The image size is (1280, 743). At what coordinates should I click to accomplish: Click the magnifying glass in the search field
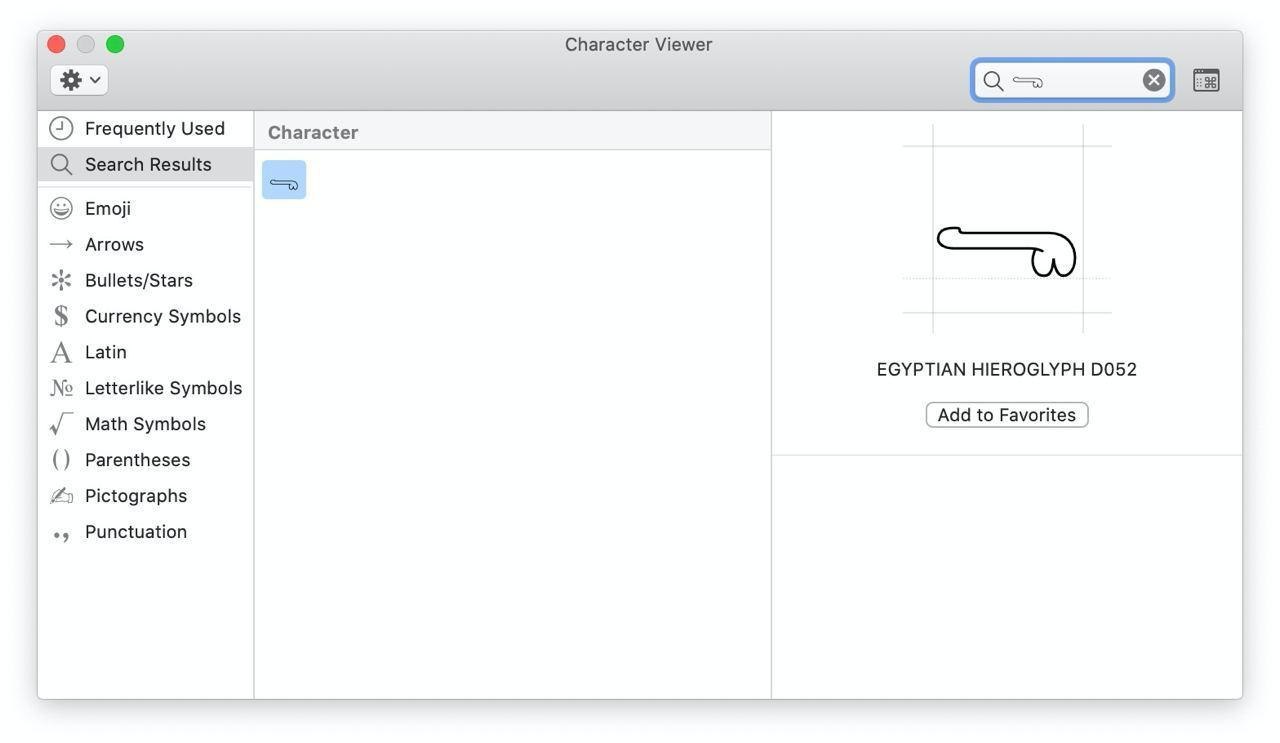[x=993, y=81]
